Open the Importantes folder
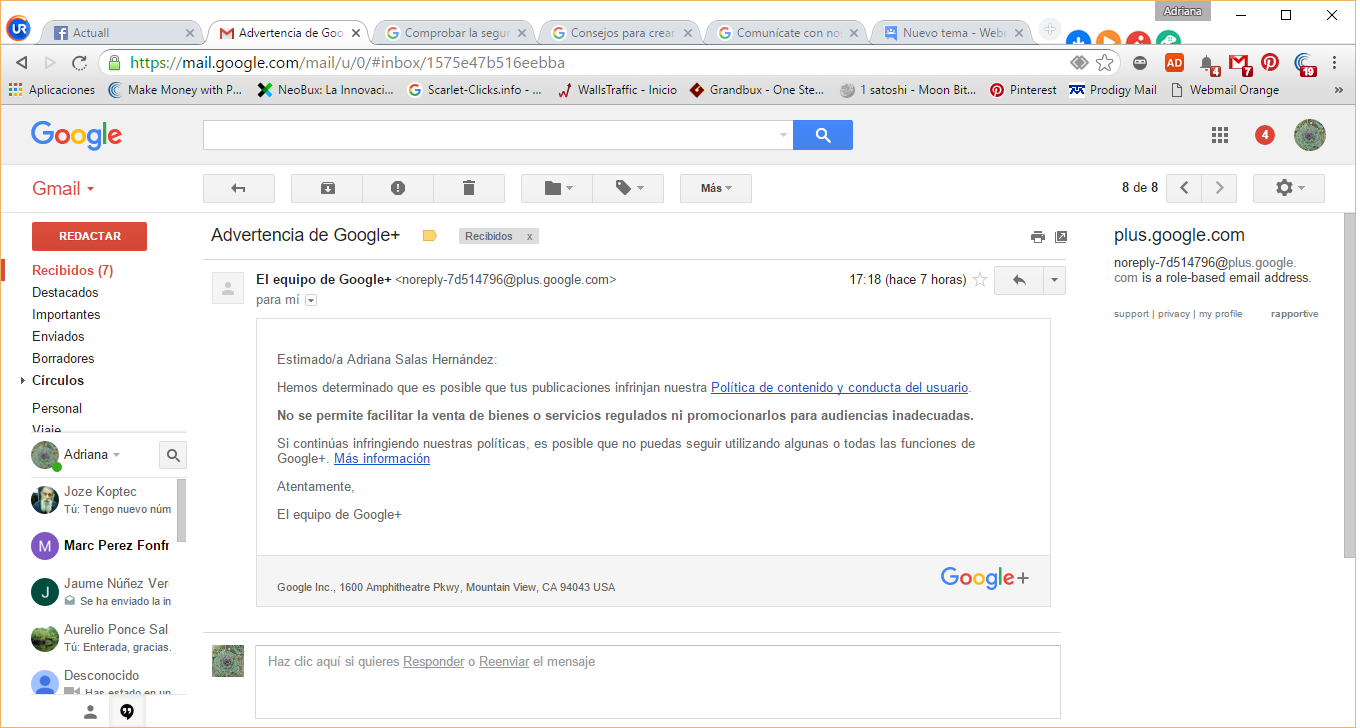 pos(66,315)
